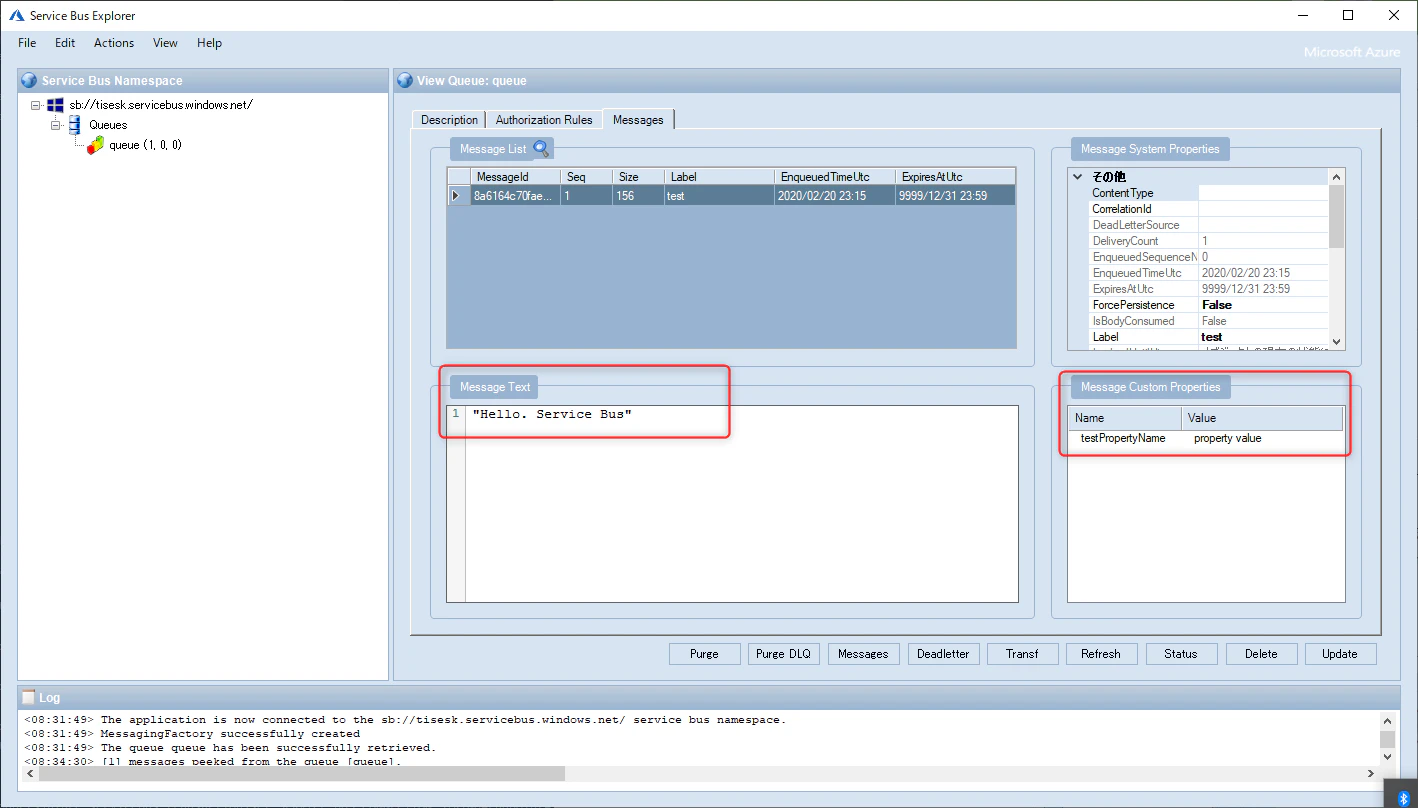Click the Service Bus Explorer title bar icon
Image resolution: width=1418 pixels, height=808 pixels.
[17, 16]
